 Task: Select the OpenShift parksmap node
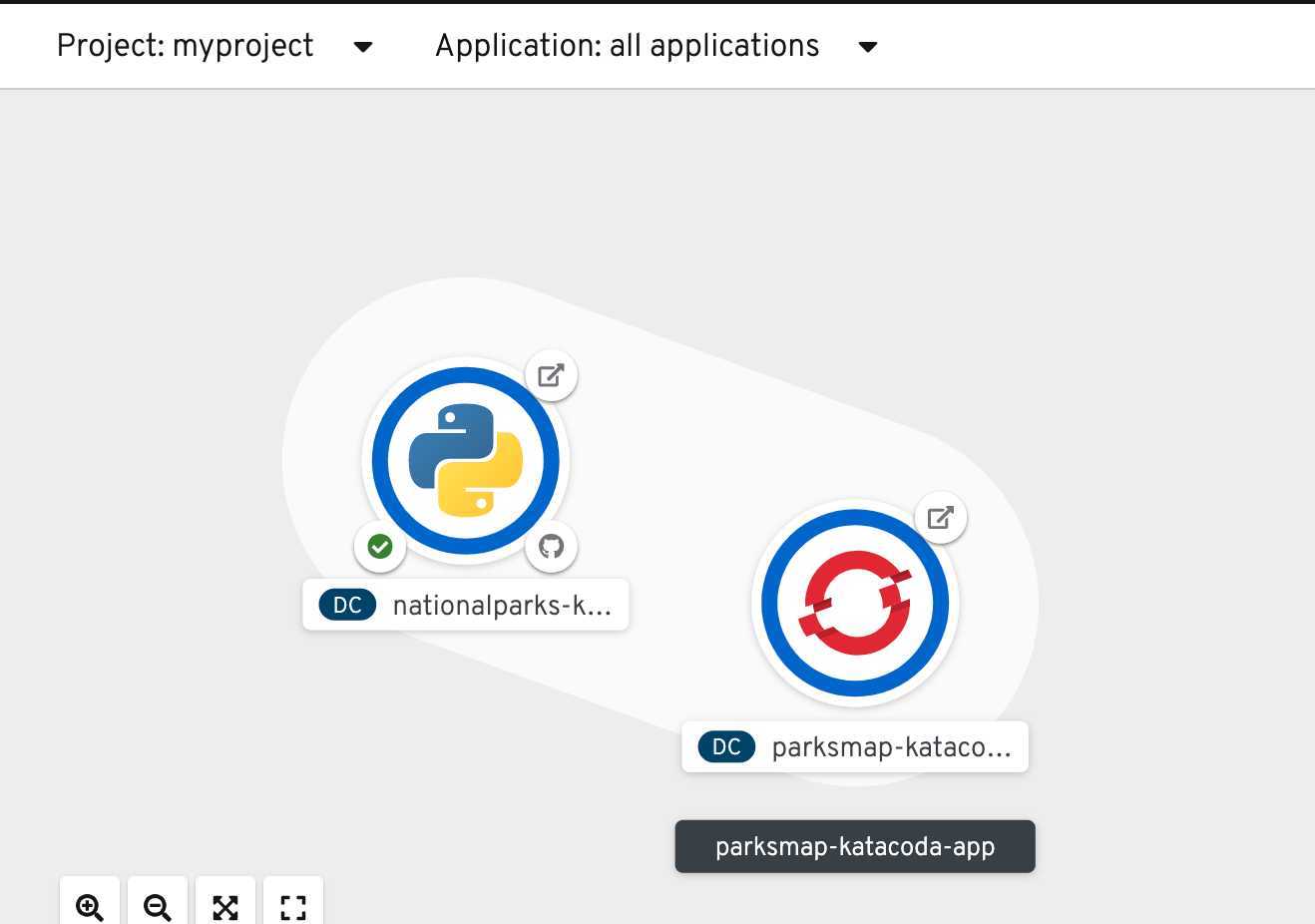(x=855, y=604)
